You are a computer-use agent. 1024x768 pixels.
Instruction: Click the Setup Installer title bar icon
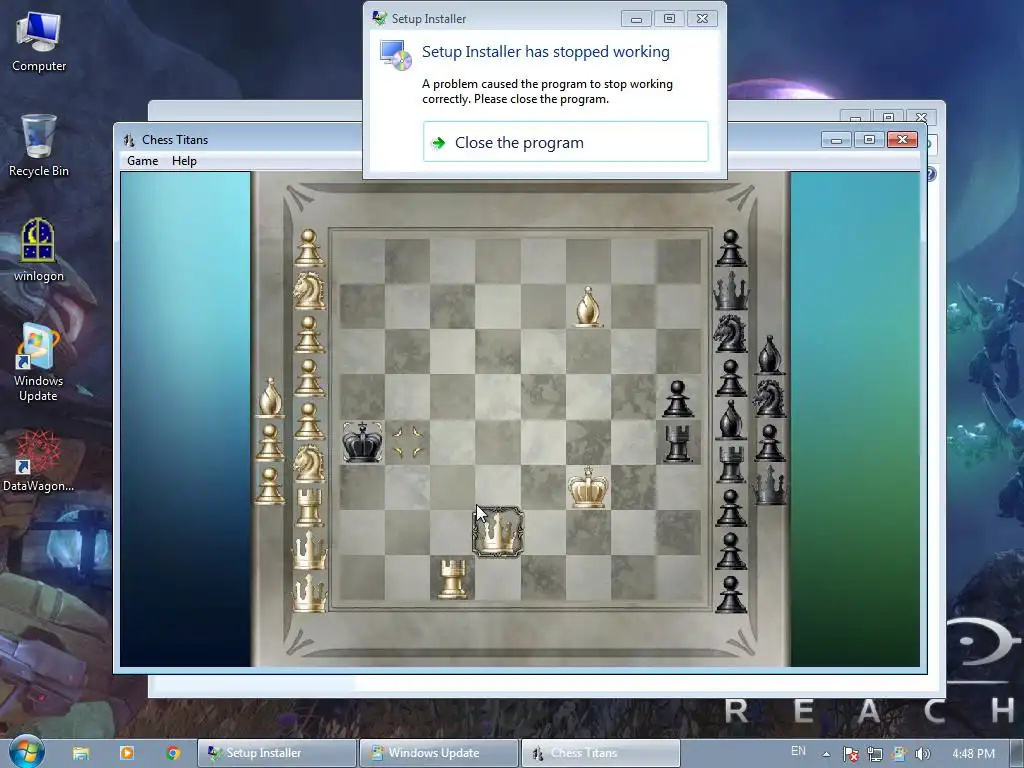coord(379,18)
